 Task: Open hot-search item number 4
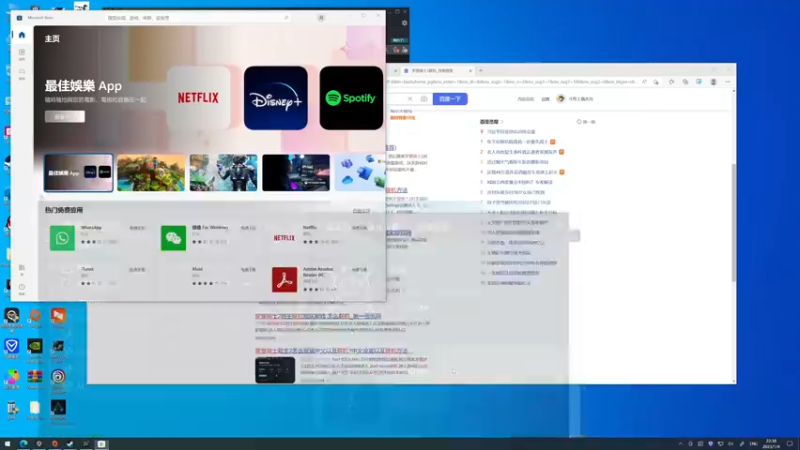coord(522,172)
